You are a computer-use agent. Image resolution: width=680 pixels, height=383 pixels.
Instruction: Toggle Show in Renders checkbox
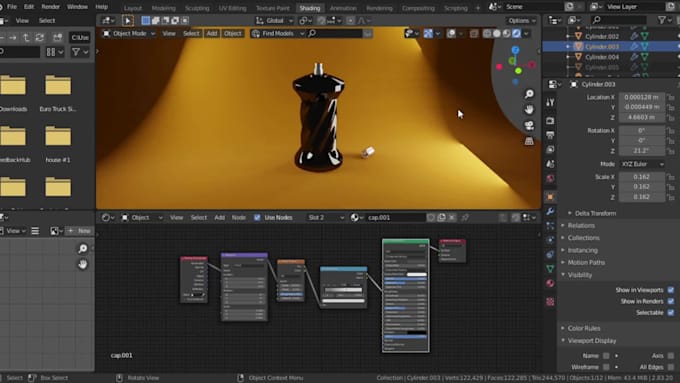click(671, 301)
